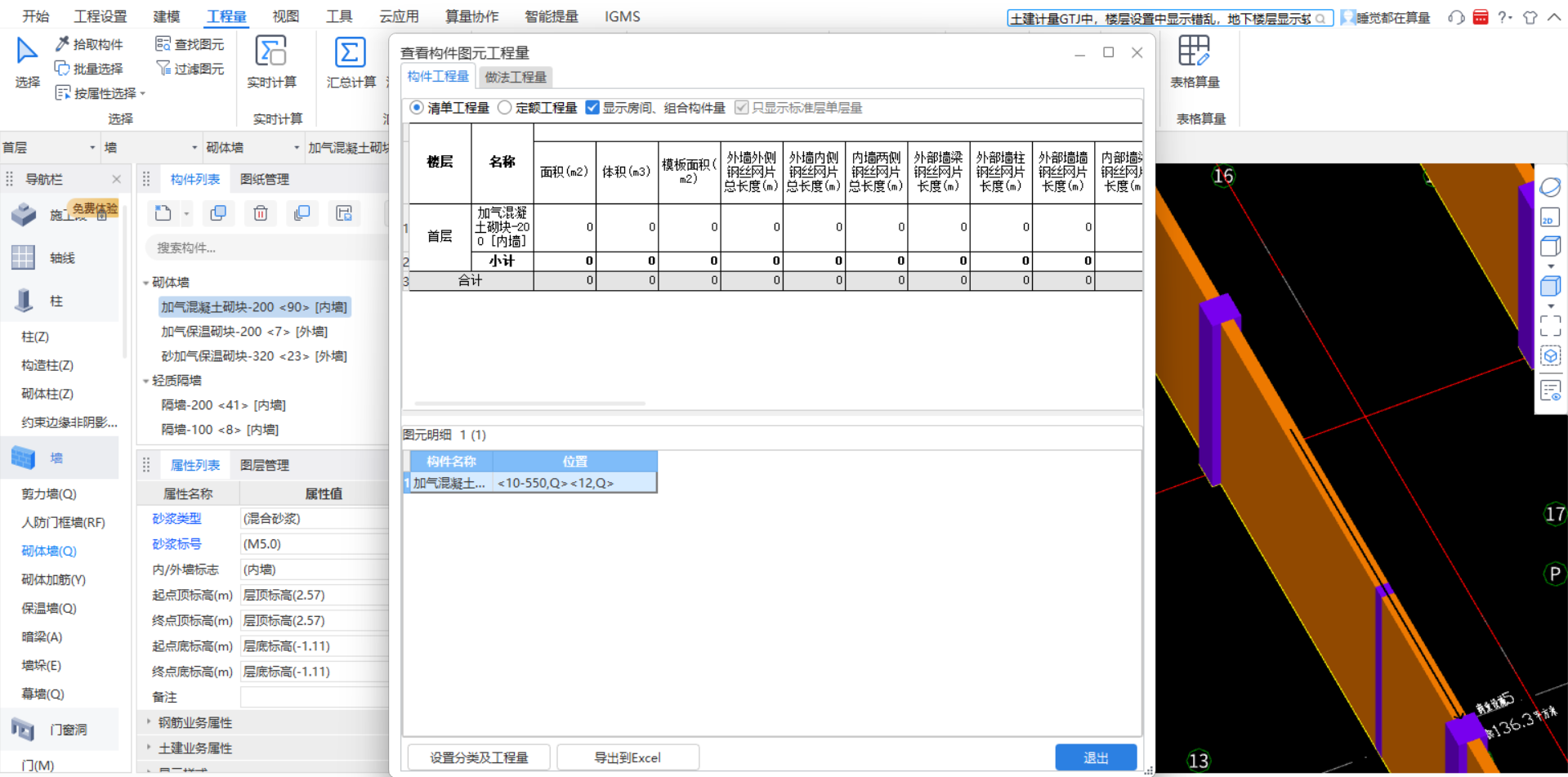Click the 退出 button

click(x=1096, y=757)
